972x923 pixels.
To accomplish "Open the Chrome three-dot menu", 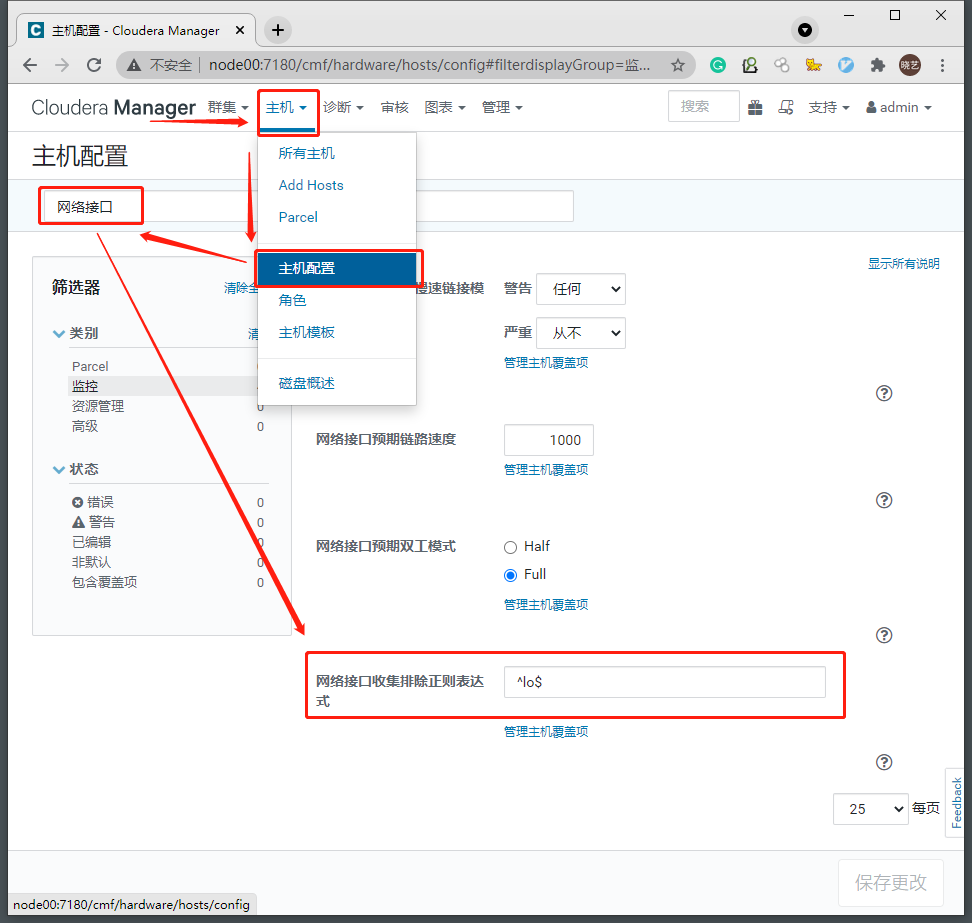I will coord(942,65).
